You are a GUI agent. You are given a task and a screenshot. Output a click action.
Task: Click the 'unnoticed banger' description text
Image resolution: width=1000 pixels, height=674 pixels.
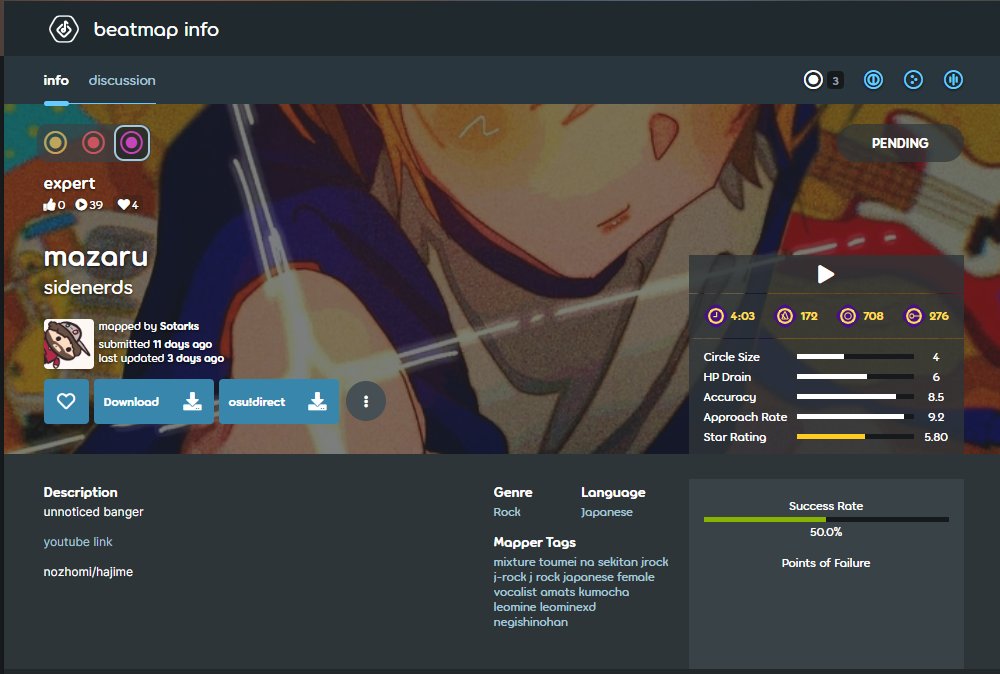(x=93, y=512)
